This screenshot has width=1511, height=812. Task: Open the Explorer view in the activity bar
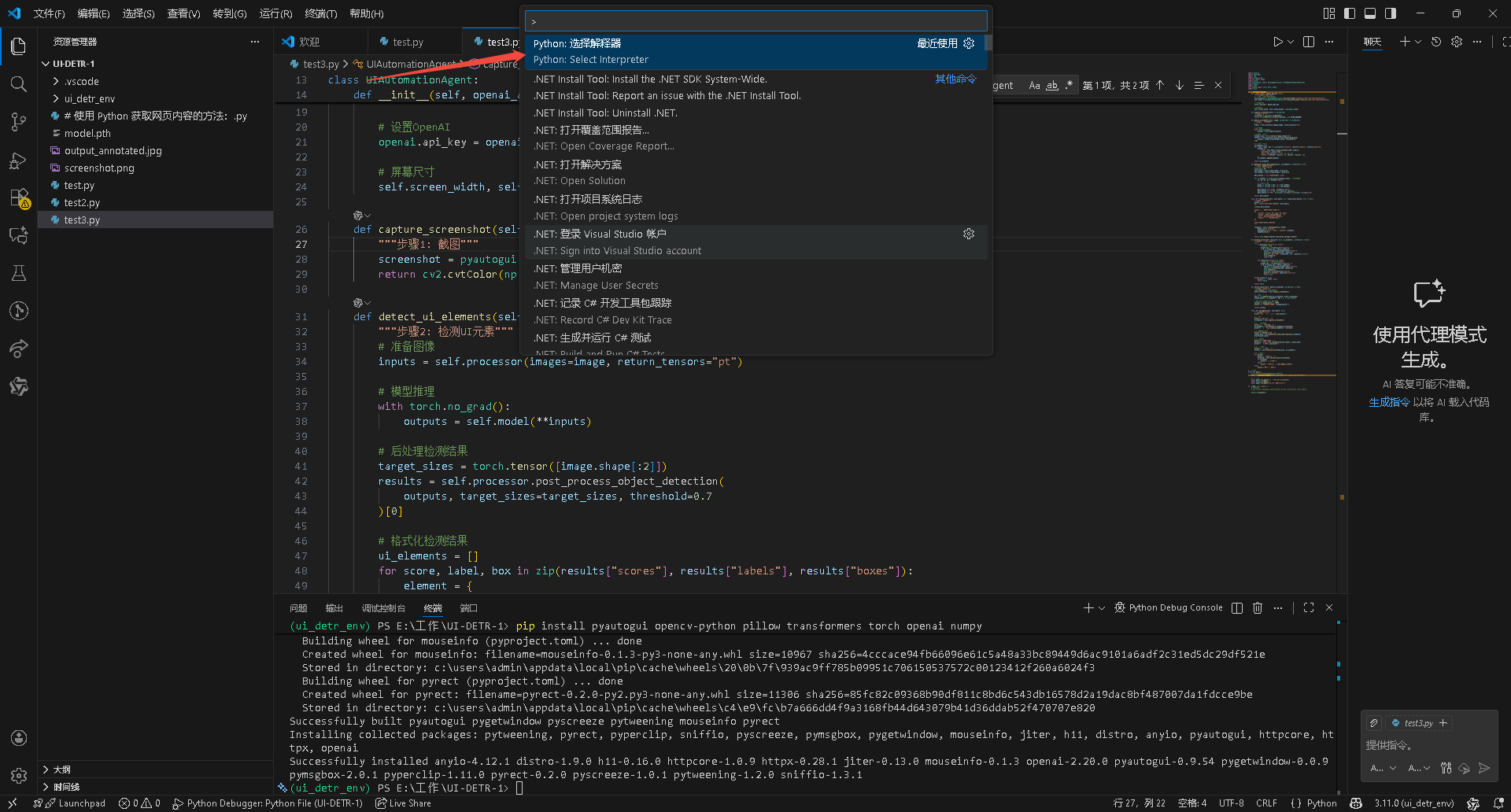18,46
